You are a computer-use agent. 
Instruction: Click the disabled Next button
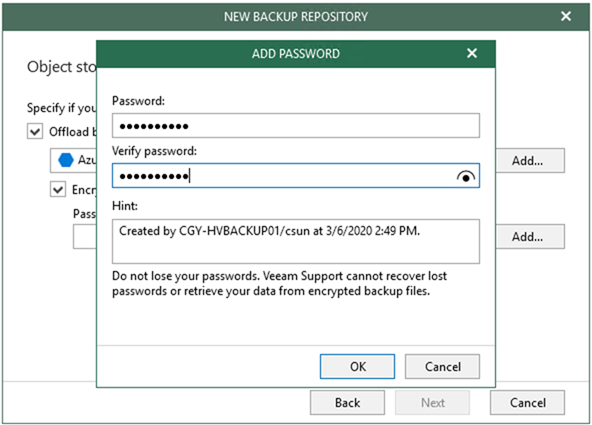[x=433, y=403]
